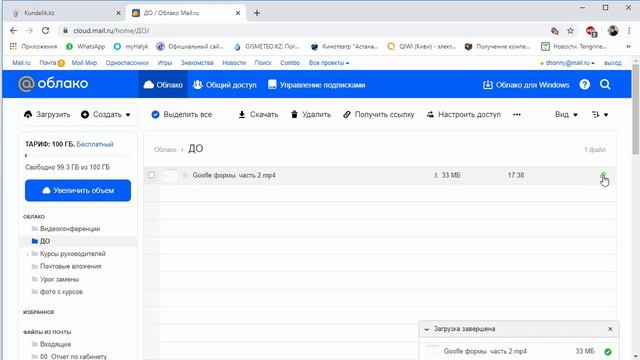Open the Создать dropdown
Image resolution: width=640 pixels, height=360 pixels.
106,115
